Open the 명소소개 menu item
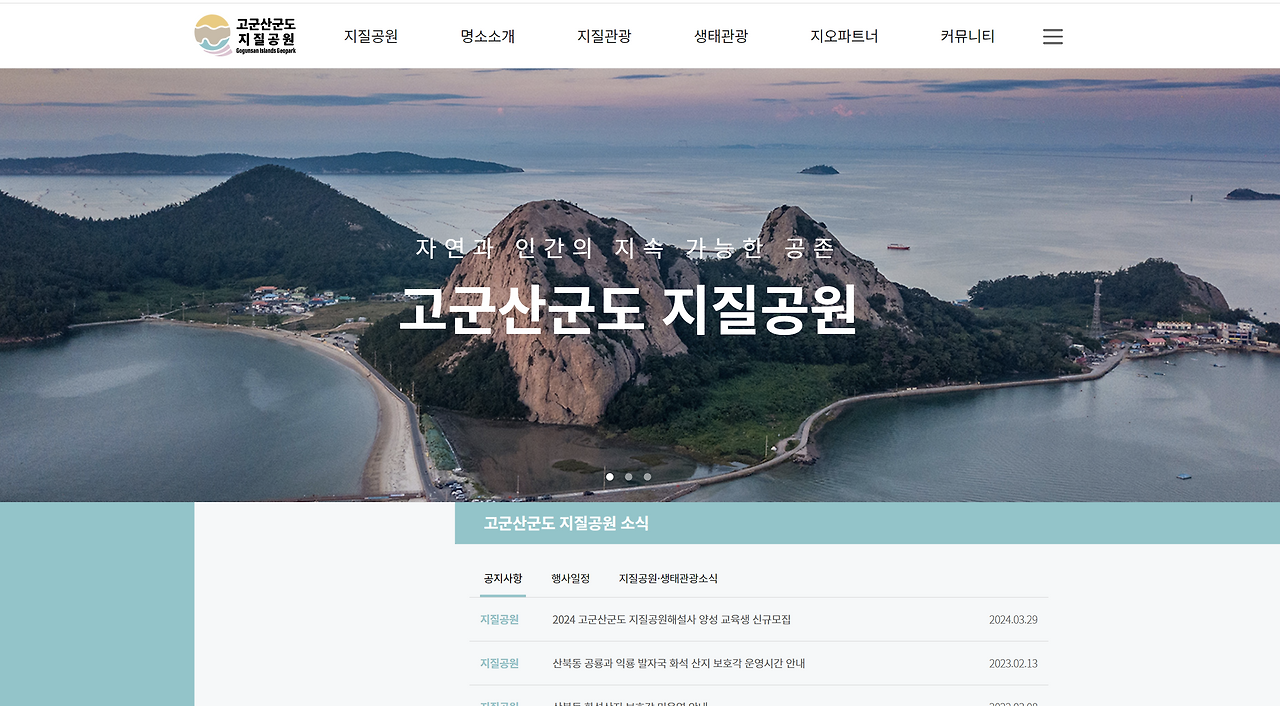The width and height of the screenshot is (1280, 706). (488, 35)
